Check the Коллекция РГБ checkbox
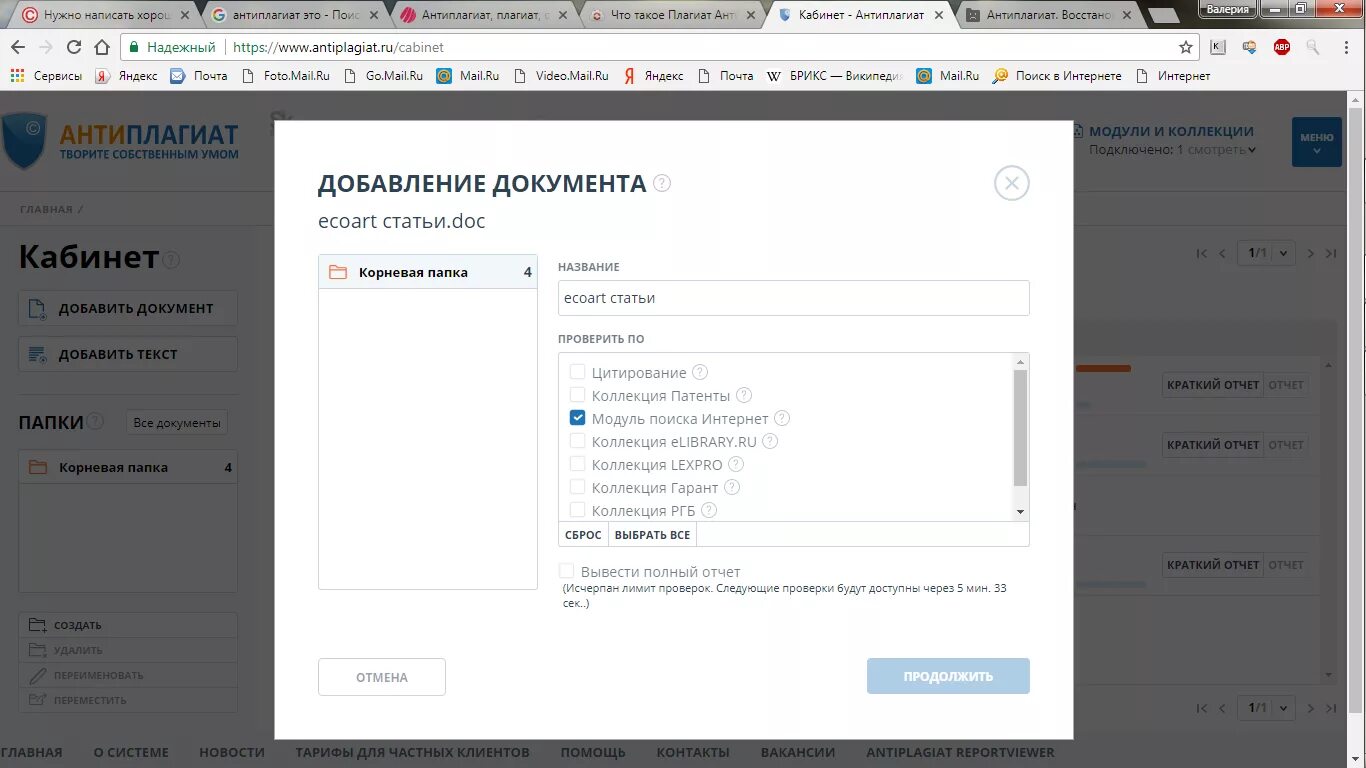 click(577, 510)
